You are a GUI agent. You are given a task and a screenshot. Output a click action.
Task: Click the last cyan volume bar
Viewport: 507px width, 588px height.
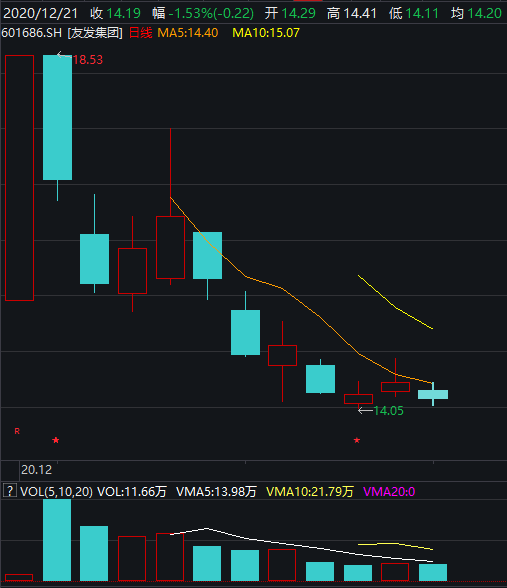(433, 572)
